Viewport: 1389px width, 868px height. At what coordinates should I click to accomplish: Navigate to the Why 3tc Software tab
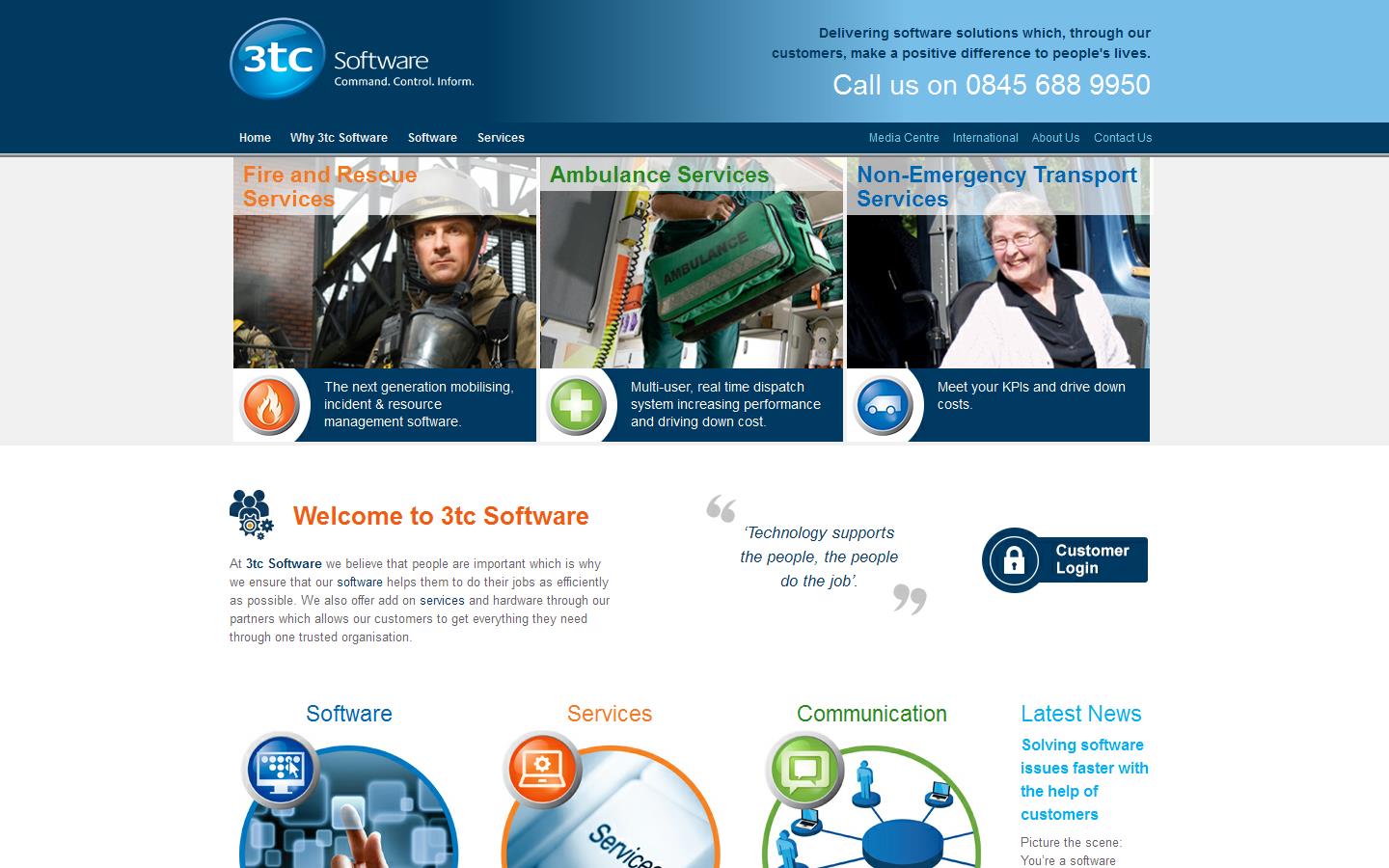point(339,138)
